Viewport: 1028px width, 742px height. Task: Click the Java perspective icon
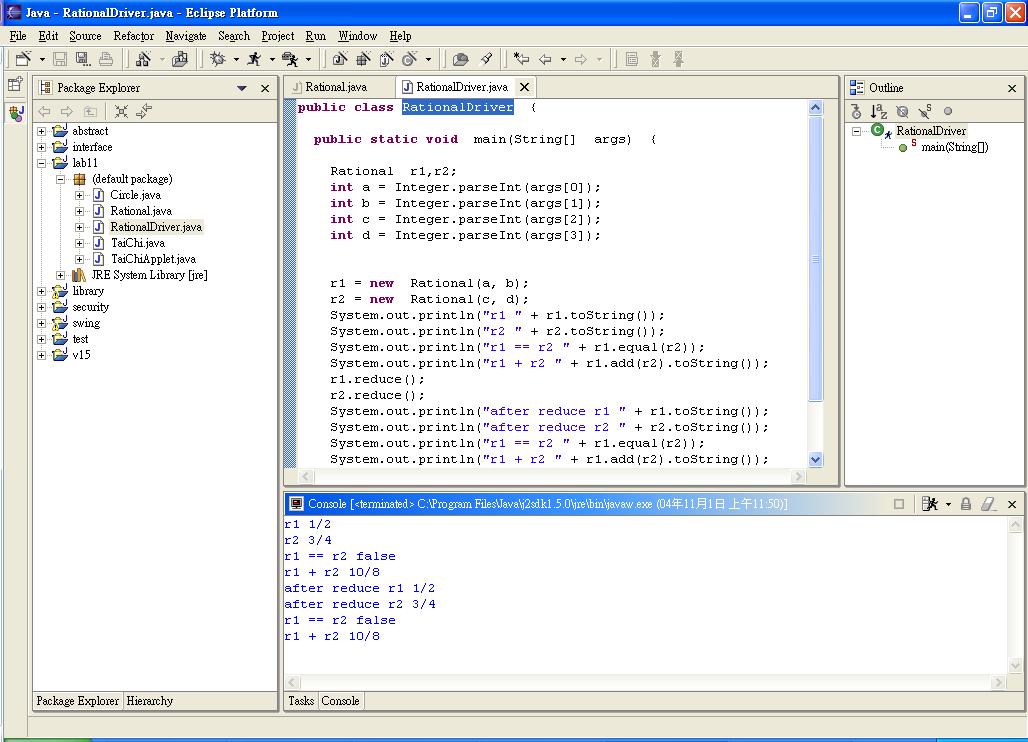(x=16, y=113)
